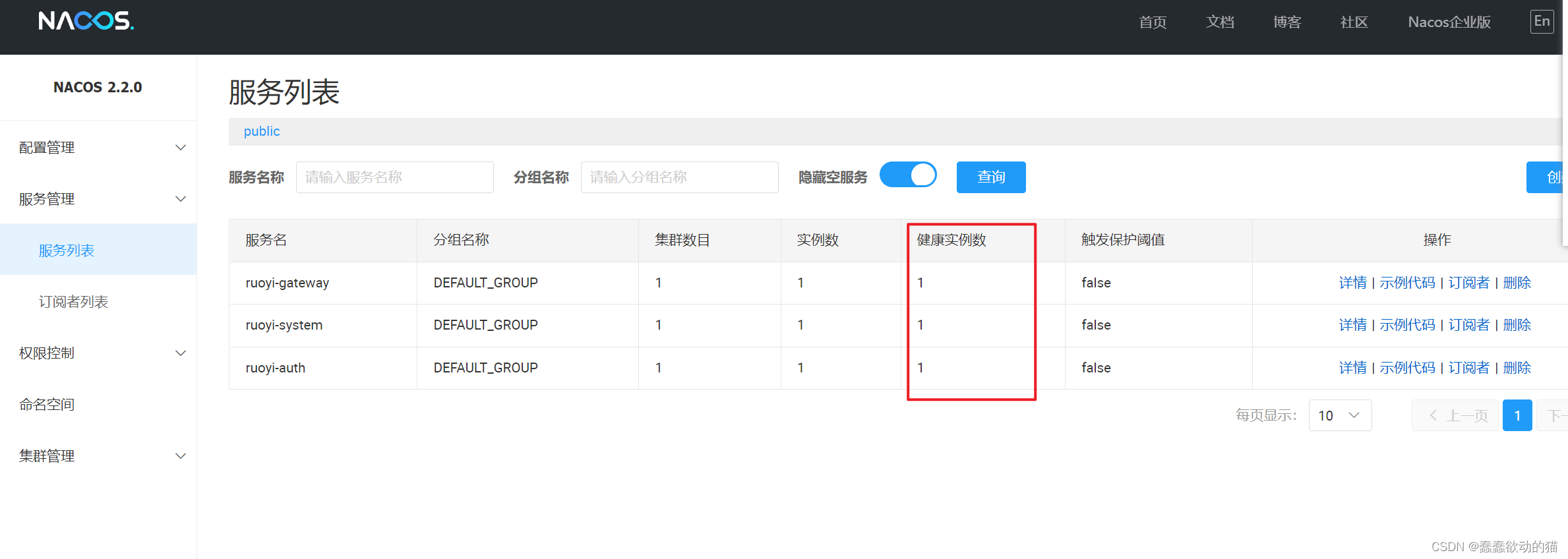This screenshot has height=559, width=1568.
Task: Open 订阅者 for ruoyi-auth
Action: [x=1468, y=368]
